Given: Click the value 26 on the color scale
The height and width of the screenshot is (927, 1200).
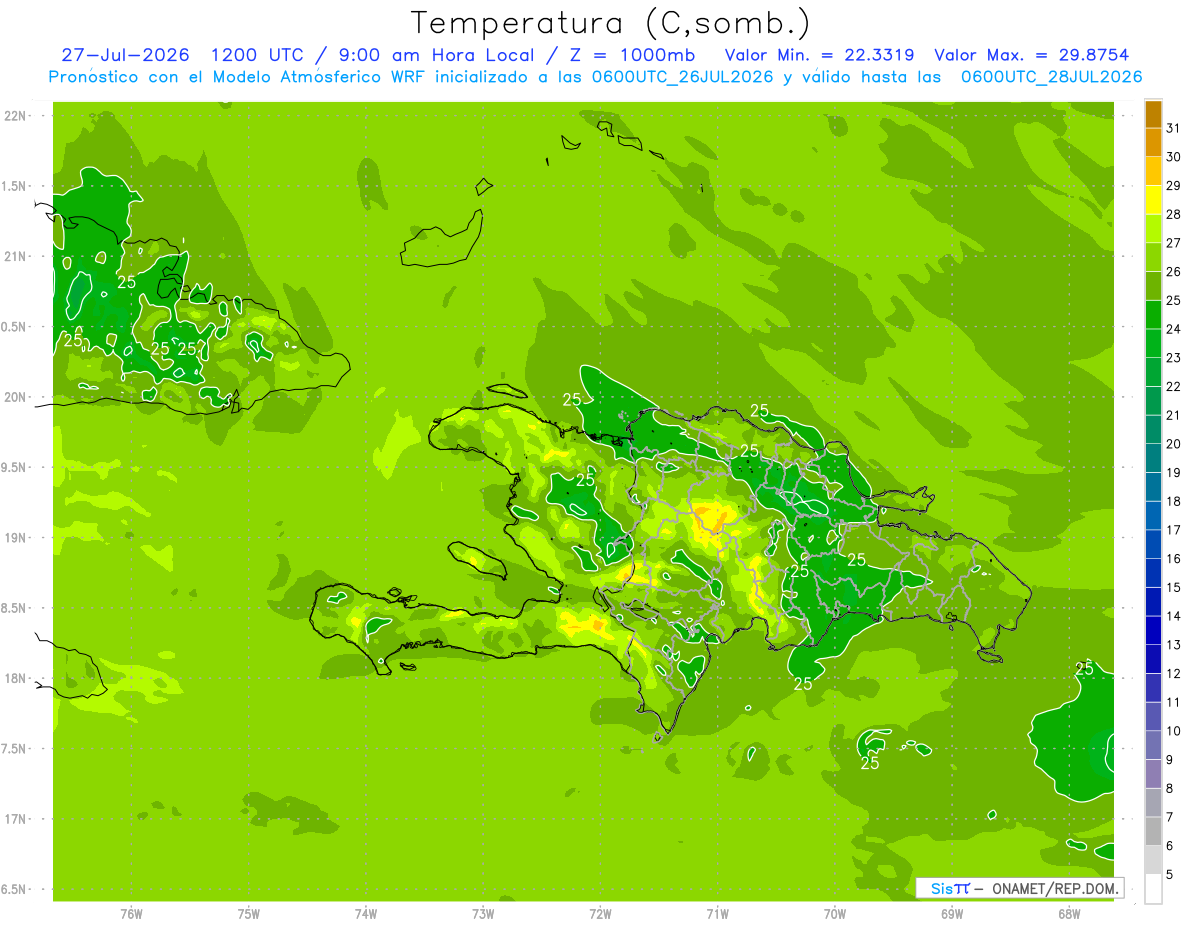Looking at the screenshot, I should [1174, 271].
